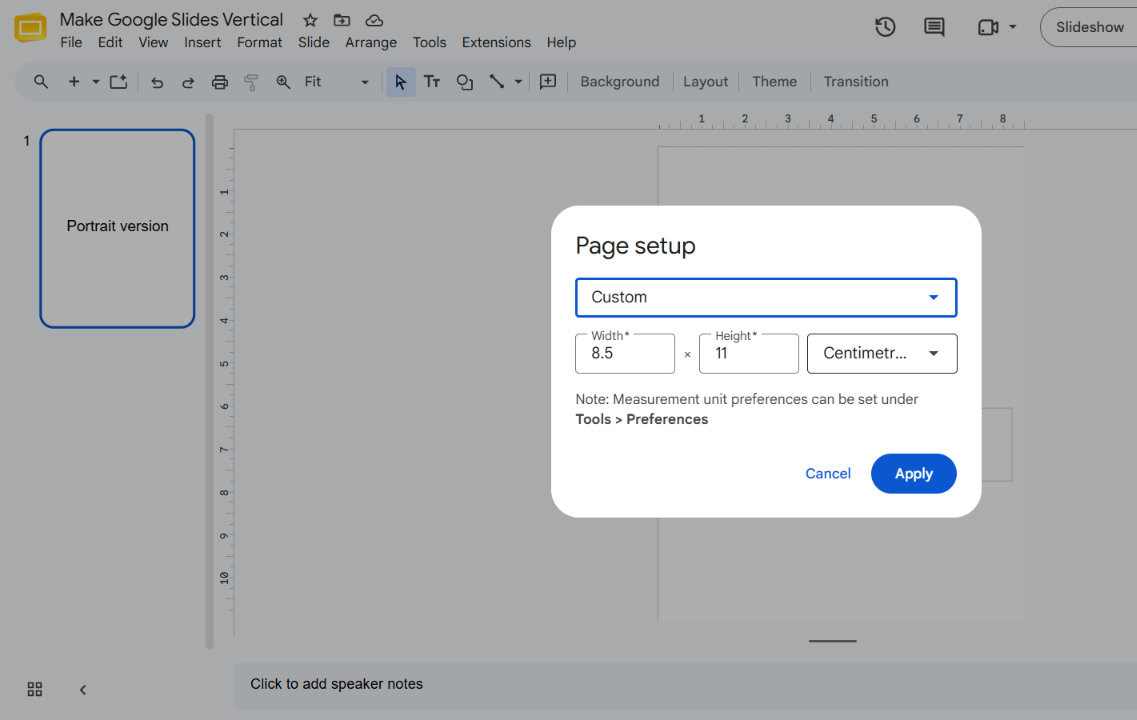Check the cloud save status icon
1137x720 pixels.
click(374, 20)
